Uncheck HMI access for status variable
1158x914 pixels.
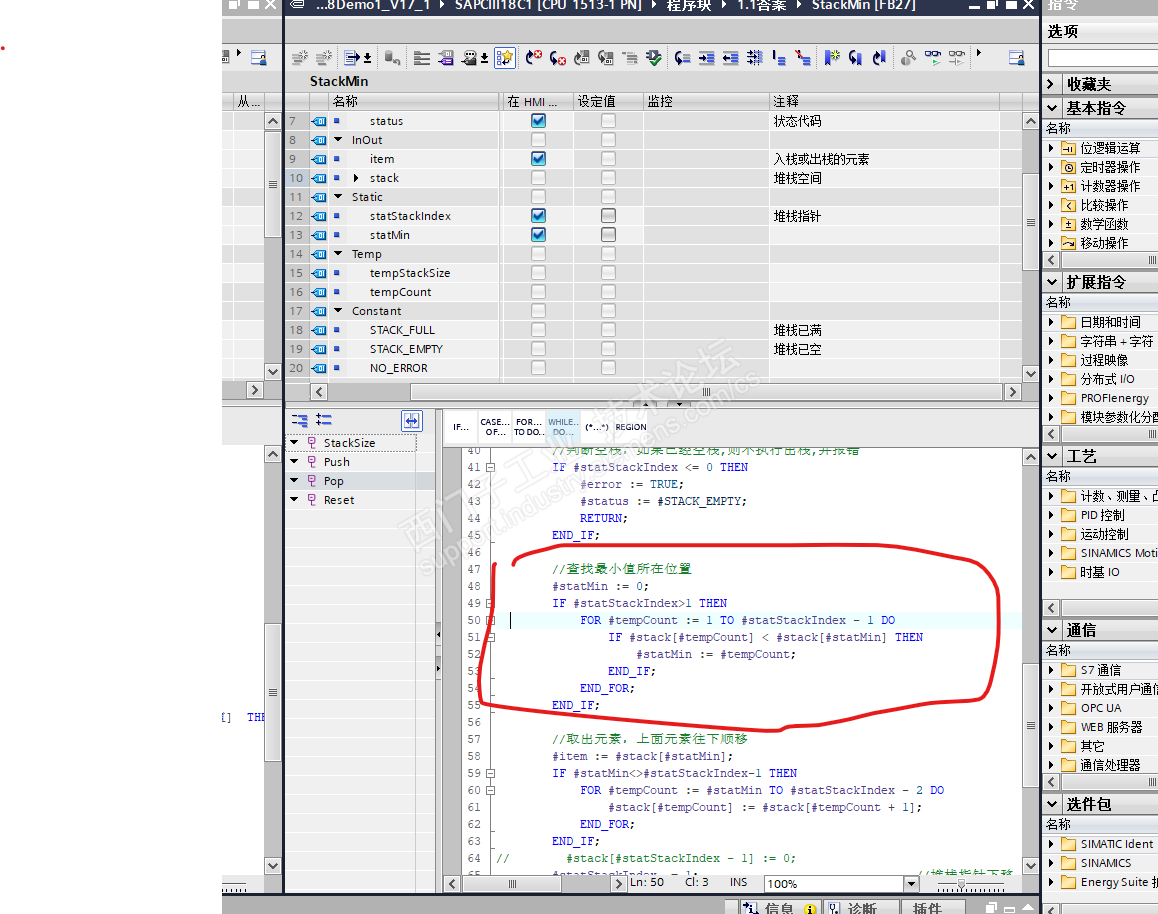538,121
